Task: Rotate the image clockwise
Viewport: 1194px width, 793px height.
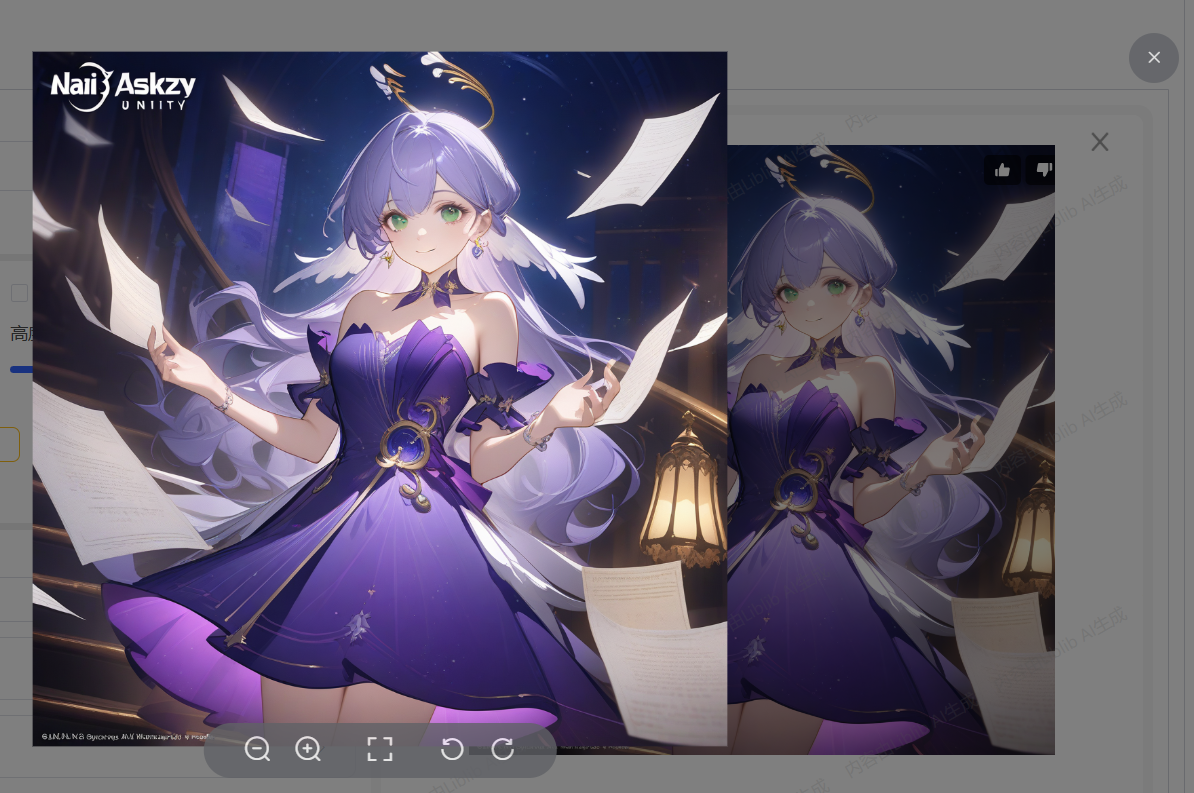Action: [503, 749]
